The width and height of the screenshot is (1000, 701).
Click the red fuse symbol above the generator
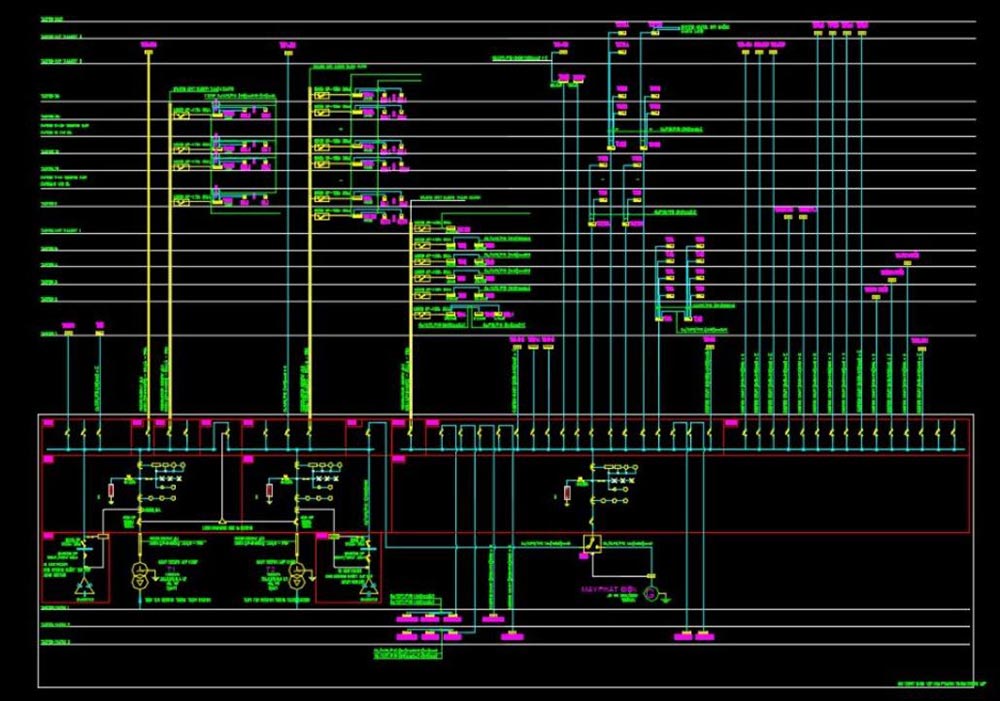[x=568, y=493]
